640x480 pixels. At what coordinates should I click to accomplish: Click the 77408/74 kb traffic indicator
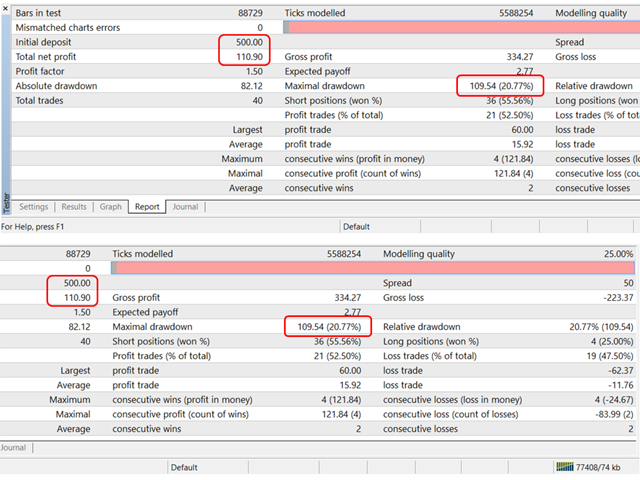(598, 467)
